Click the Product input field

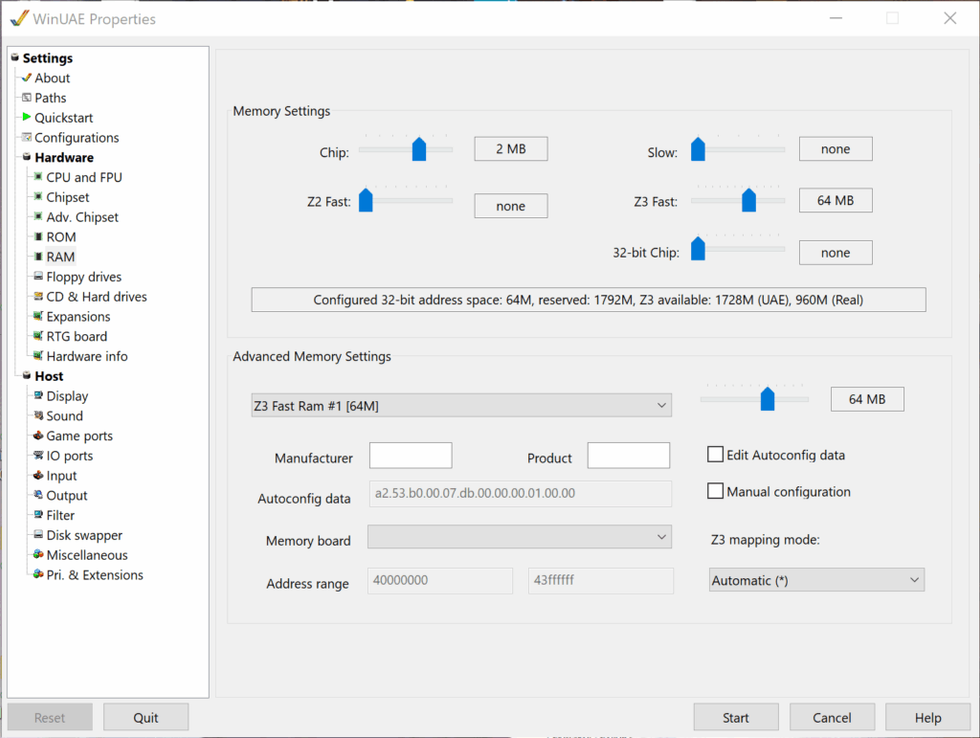[x=628, y=455]
